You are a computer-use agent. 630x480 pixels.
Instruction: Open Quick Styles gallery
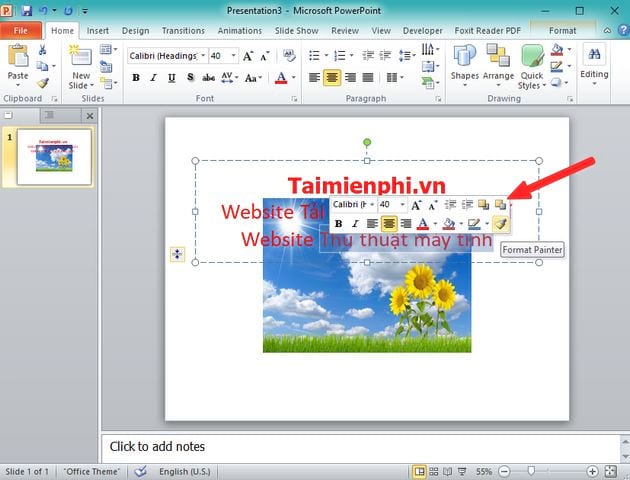point(532,55)
